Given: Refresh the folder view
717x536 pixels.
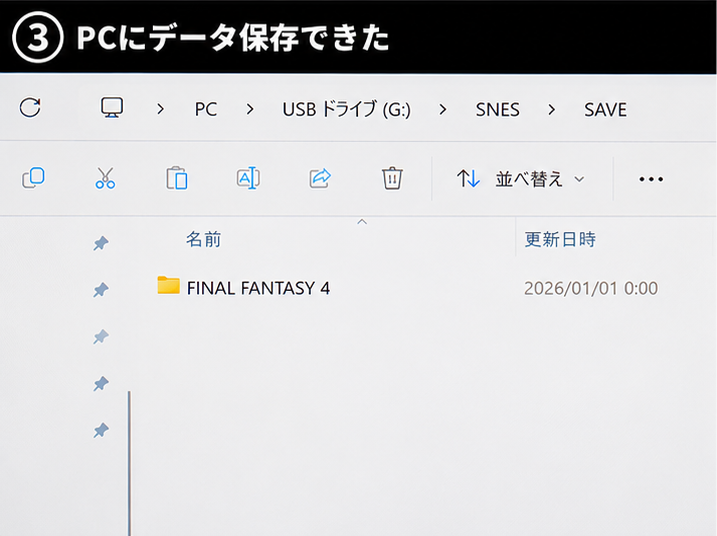Looking at the screenshot, I should pos(30,108).
